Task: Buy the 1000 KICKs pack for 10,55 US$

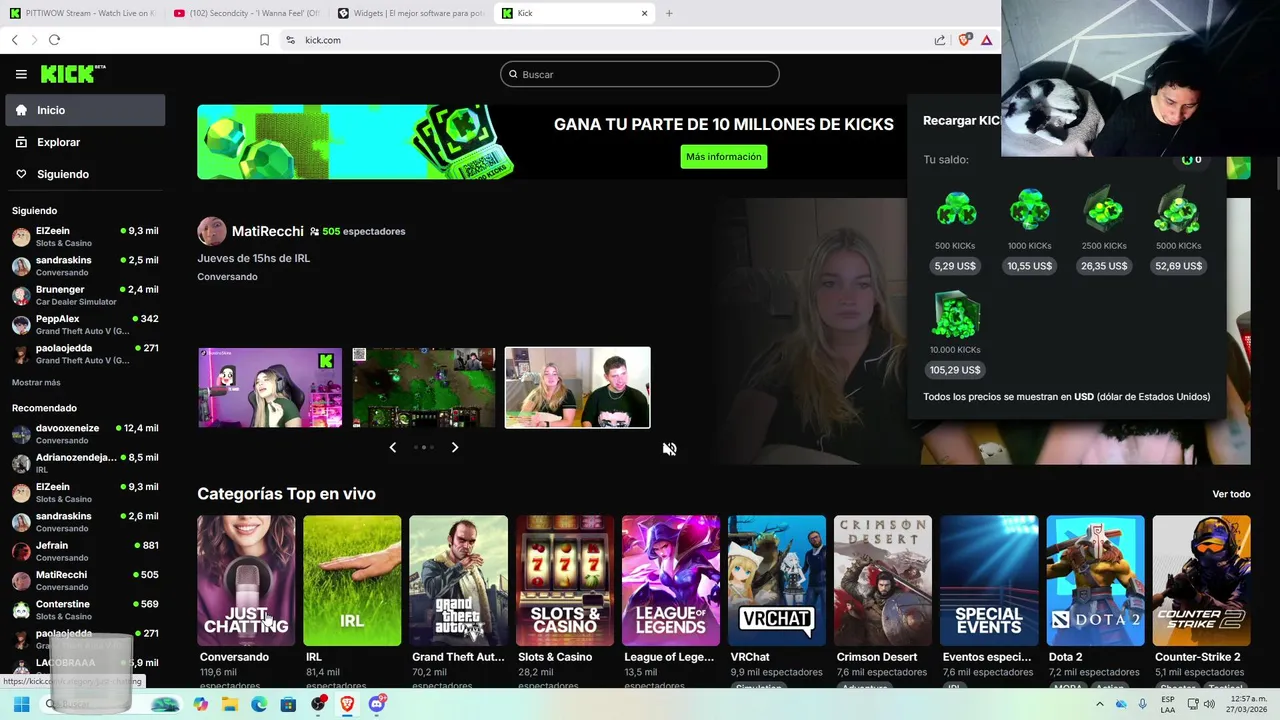Action: click(1029, 266)
